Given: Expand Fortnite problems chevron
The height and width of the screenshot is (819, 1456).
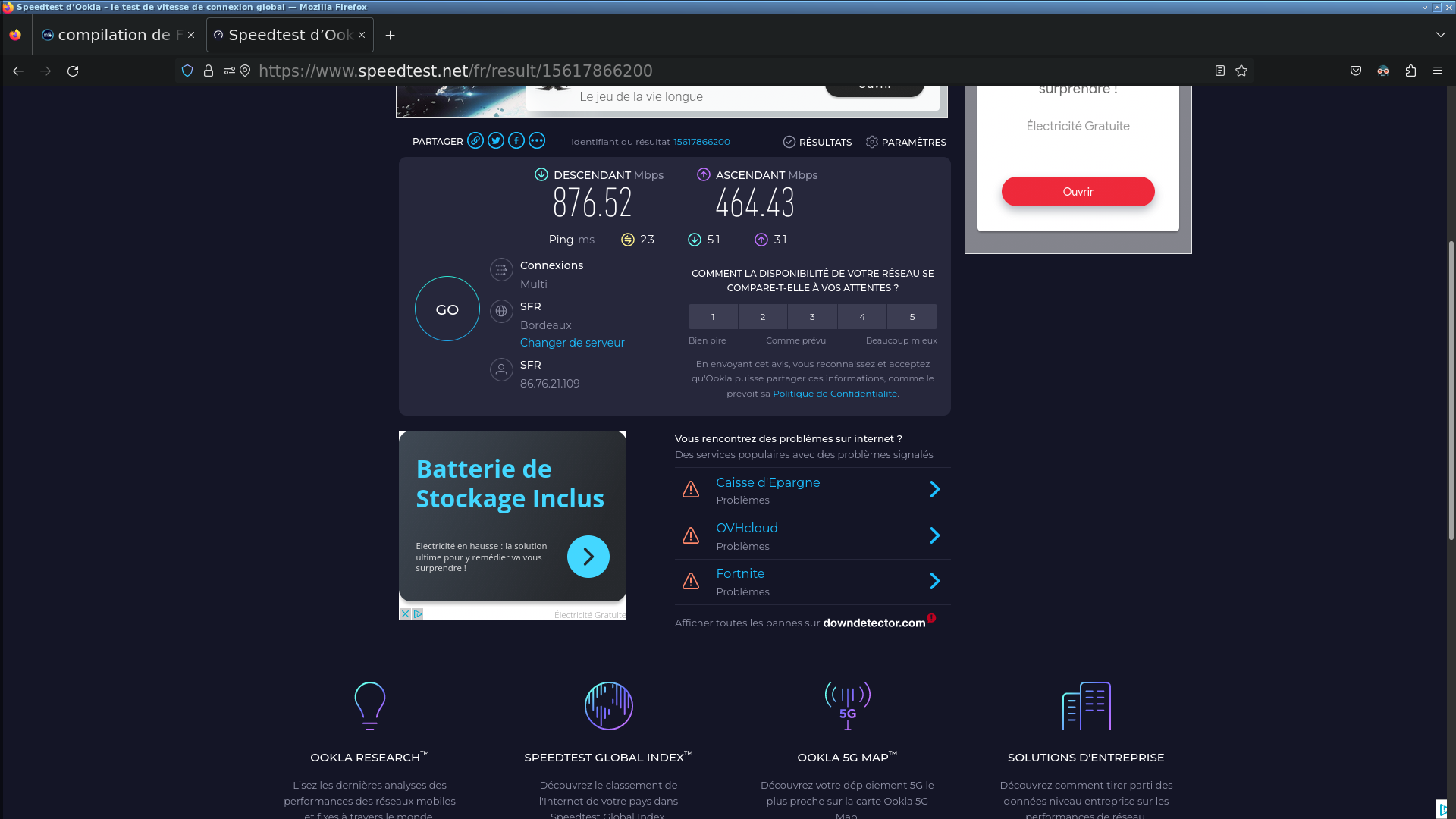Looking at the screenshot, I should (935, 581).
